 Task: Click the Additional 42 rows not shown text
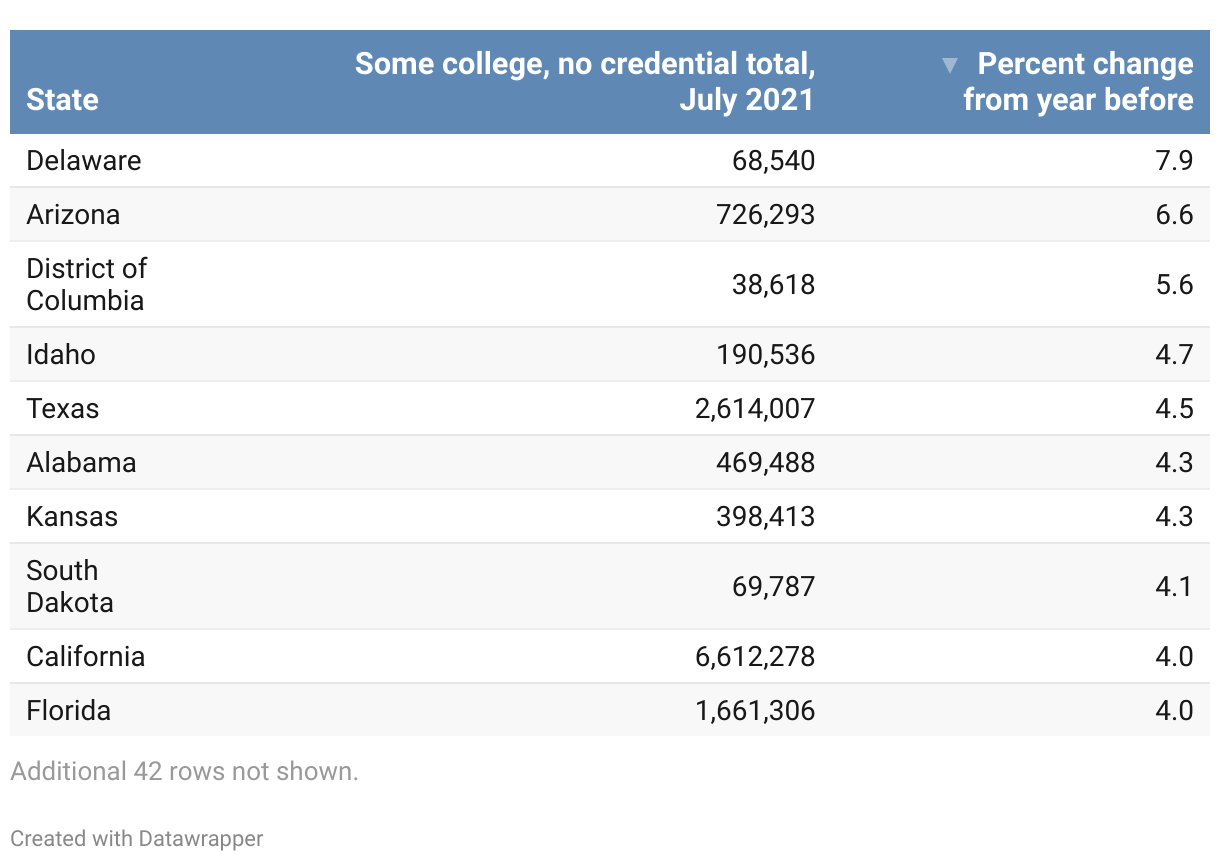point(184,772)
